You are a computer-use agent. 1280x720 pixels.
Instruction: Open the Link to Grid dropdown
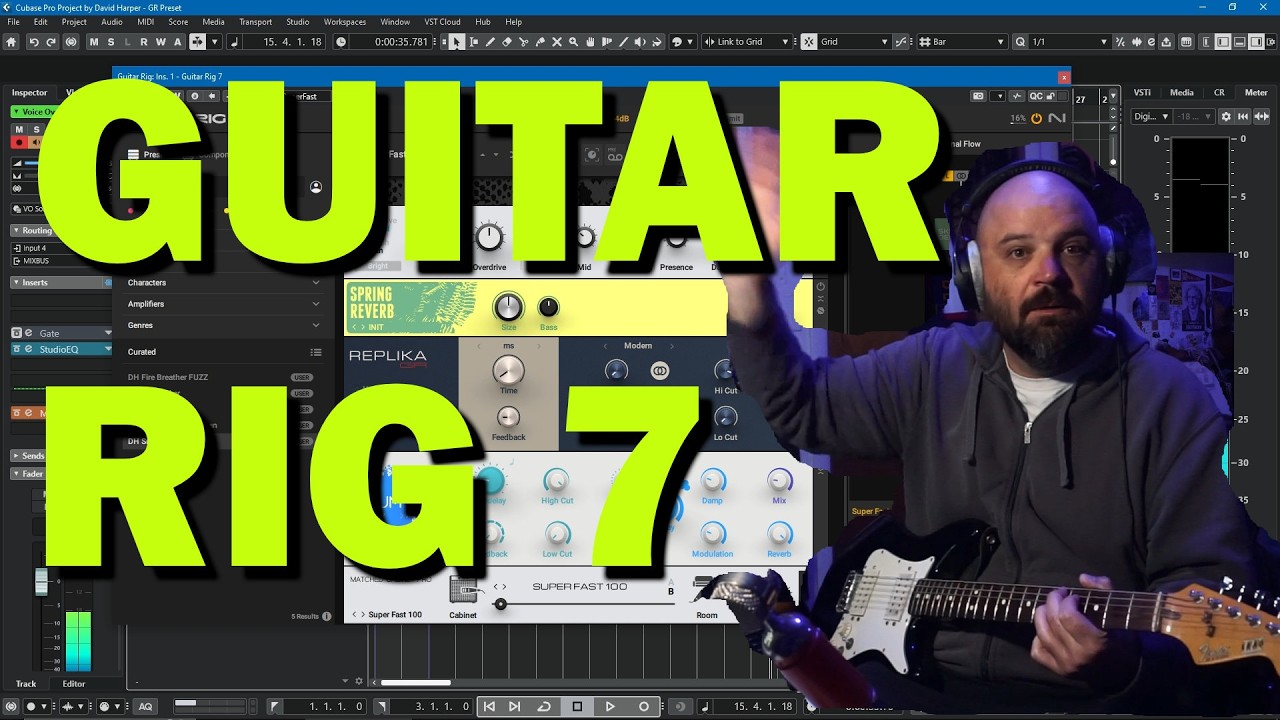pos(746,42)
